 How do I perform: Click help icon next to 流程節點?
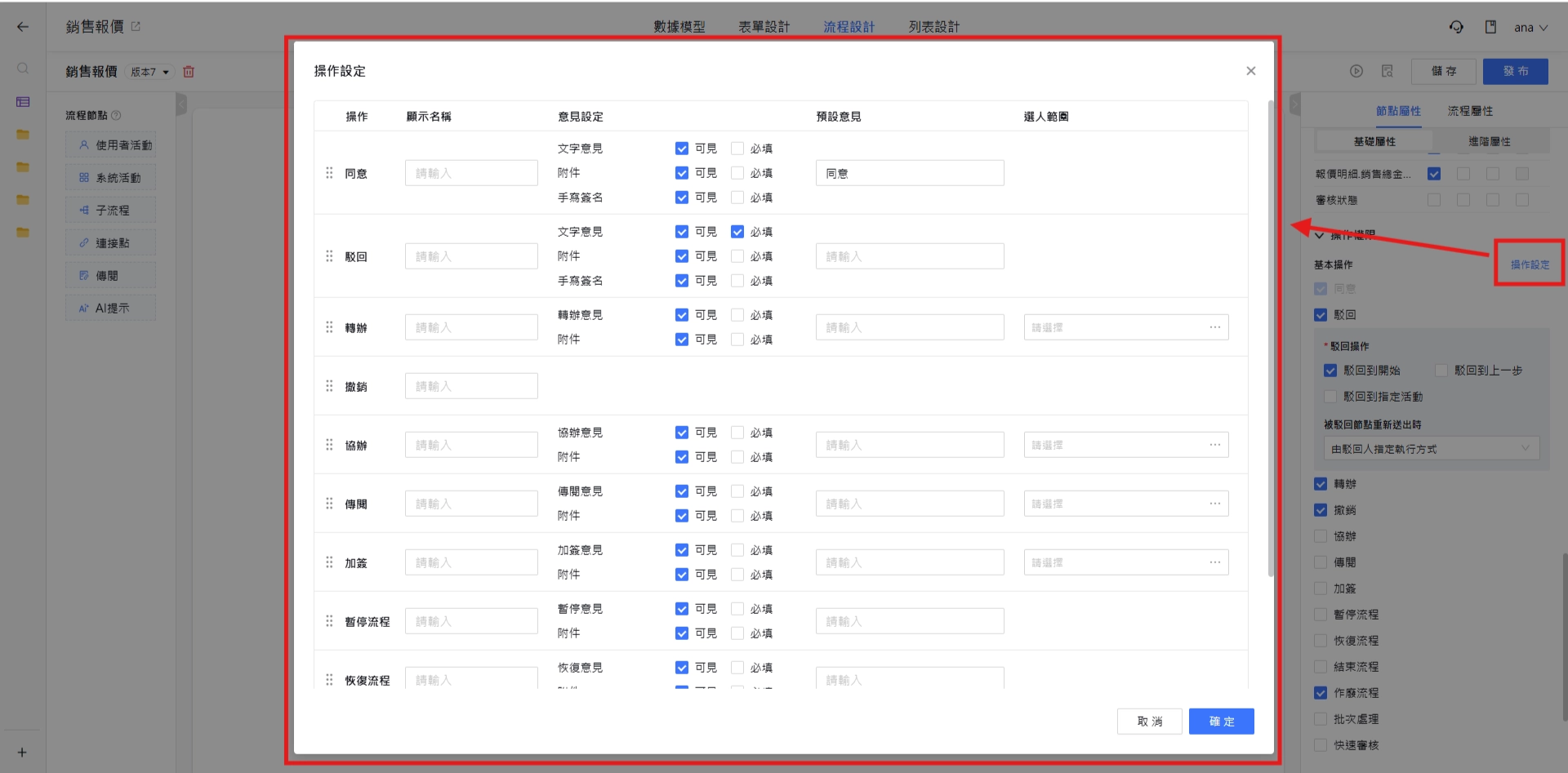116,115
